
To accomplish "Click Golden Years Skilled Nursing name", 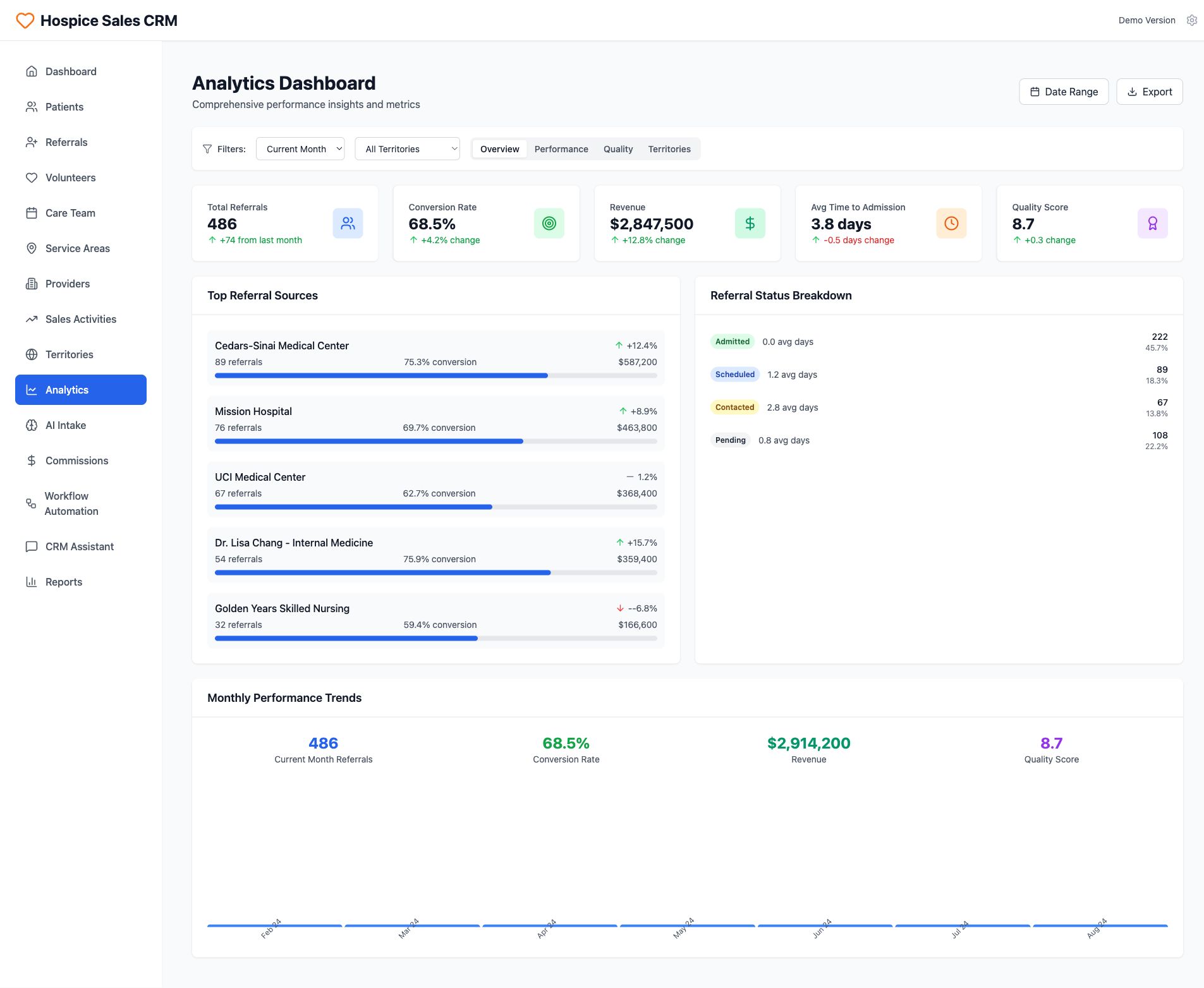I will click(282, 608).
